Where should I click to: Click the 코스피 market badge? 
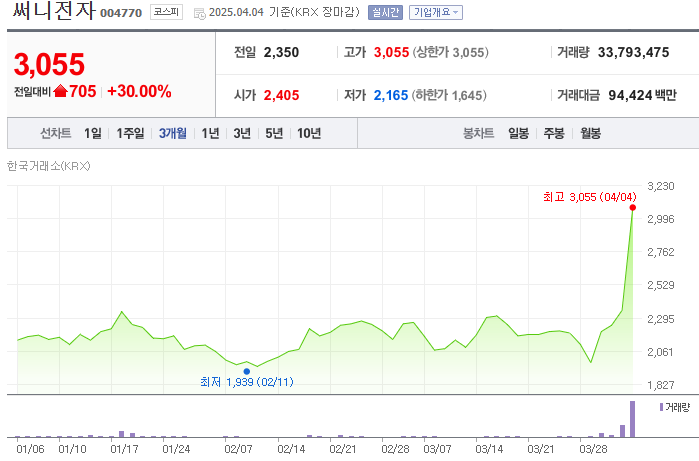[166, 12]
